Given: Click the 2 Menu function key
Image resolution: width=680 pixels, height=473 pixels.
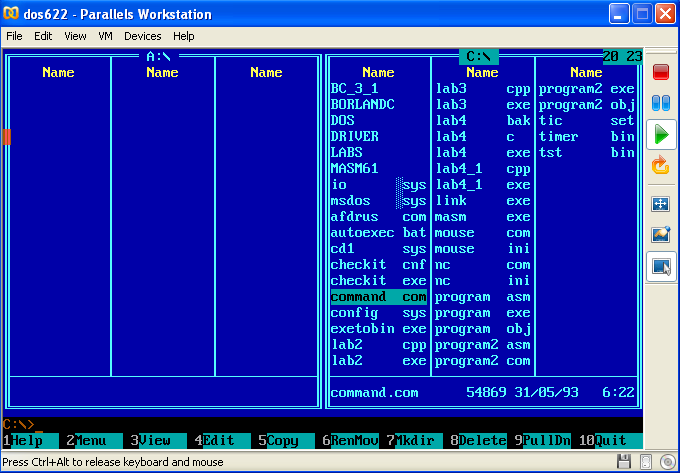Looking at the screenshot, I should click(94, 440).
